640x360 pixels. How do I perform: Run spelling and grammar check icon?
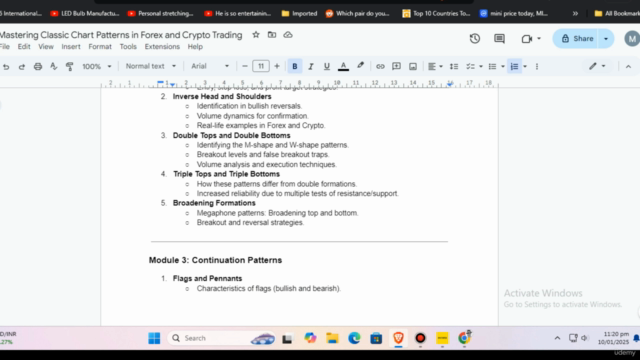click(x=53, y=66)
